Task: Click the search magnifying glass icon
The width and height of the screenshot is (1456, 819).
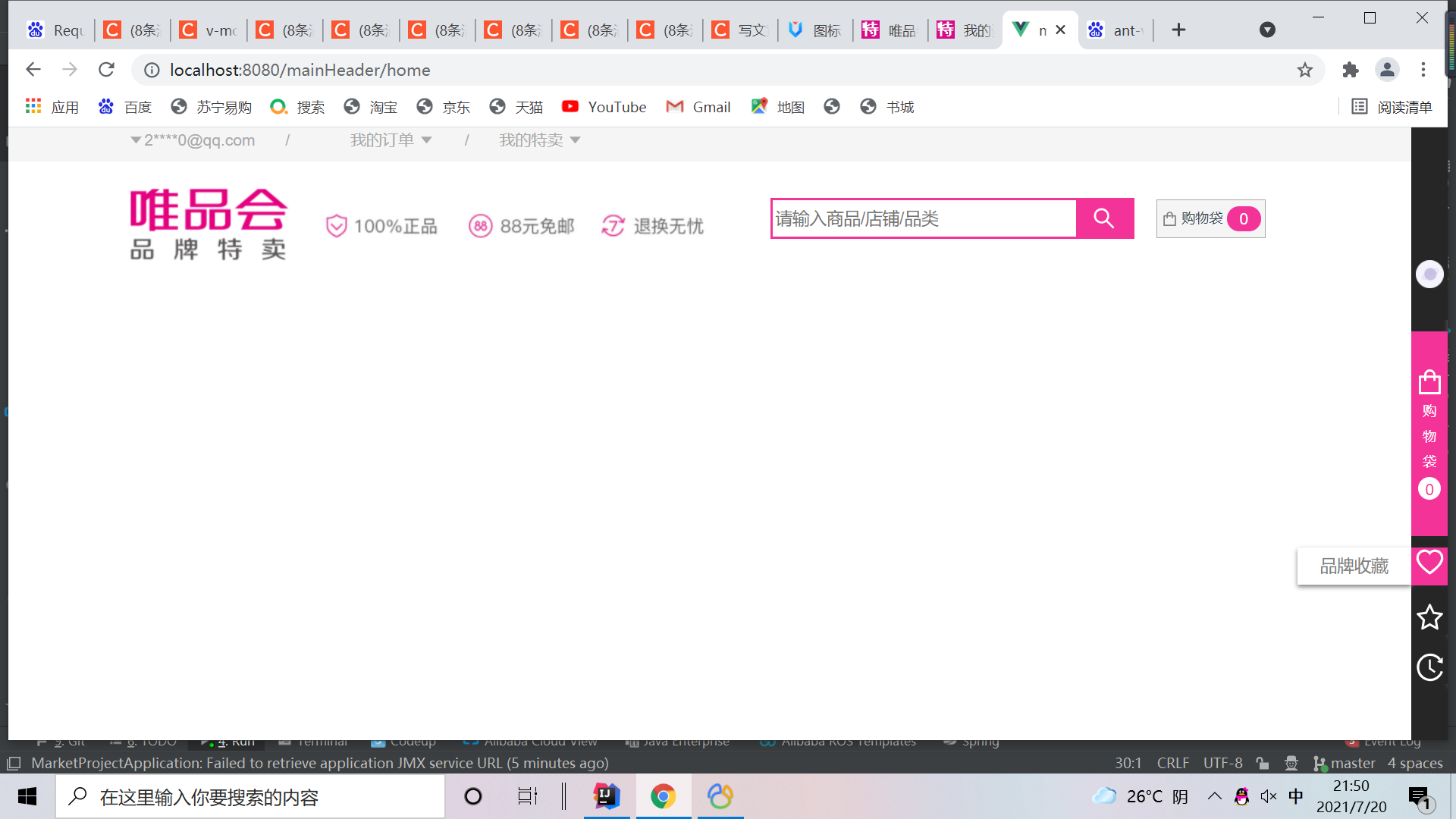Action: click(1104, 218)
